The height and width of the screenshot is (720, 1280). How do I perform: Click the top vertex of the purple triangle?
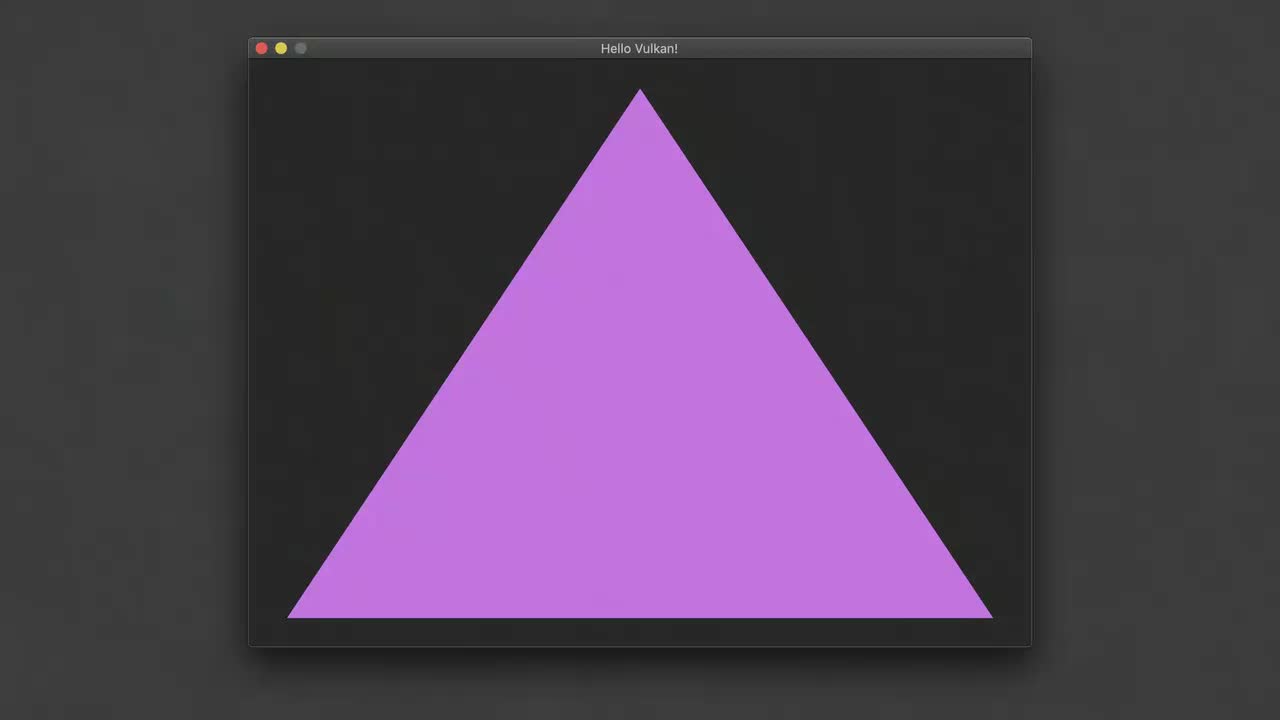640,92
